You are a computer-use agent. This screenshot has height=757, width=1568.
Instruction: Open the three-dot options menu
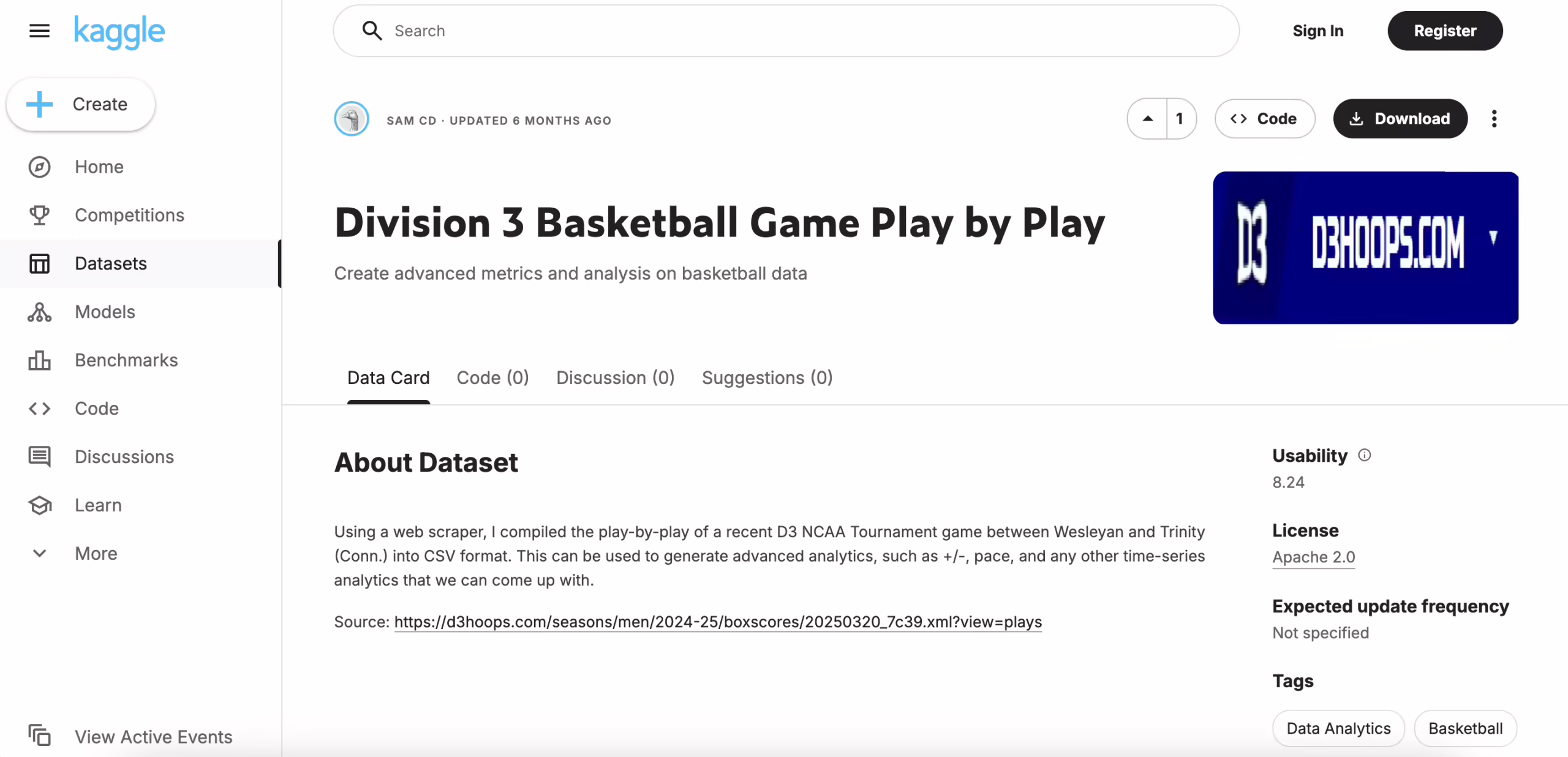pyautogui.click(x=1494, y=119)
